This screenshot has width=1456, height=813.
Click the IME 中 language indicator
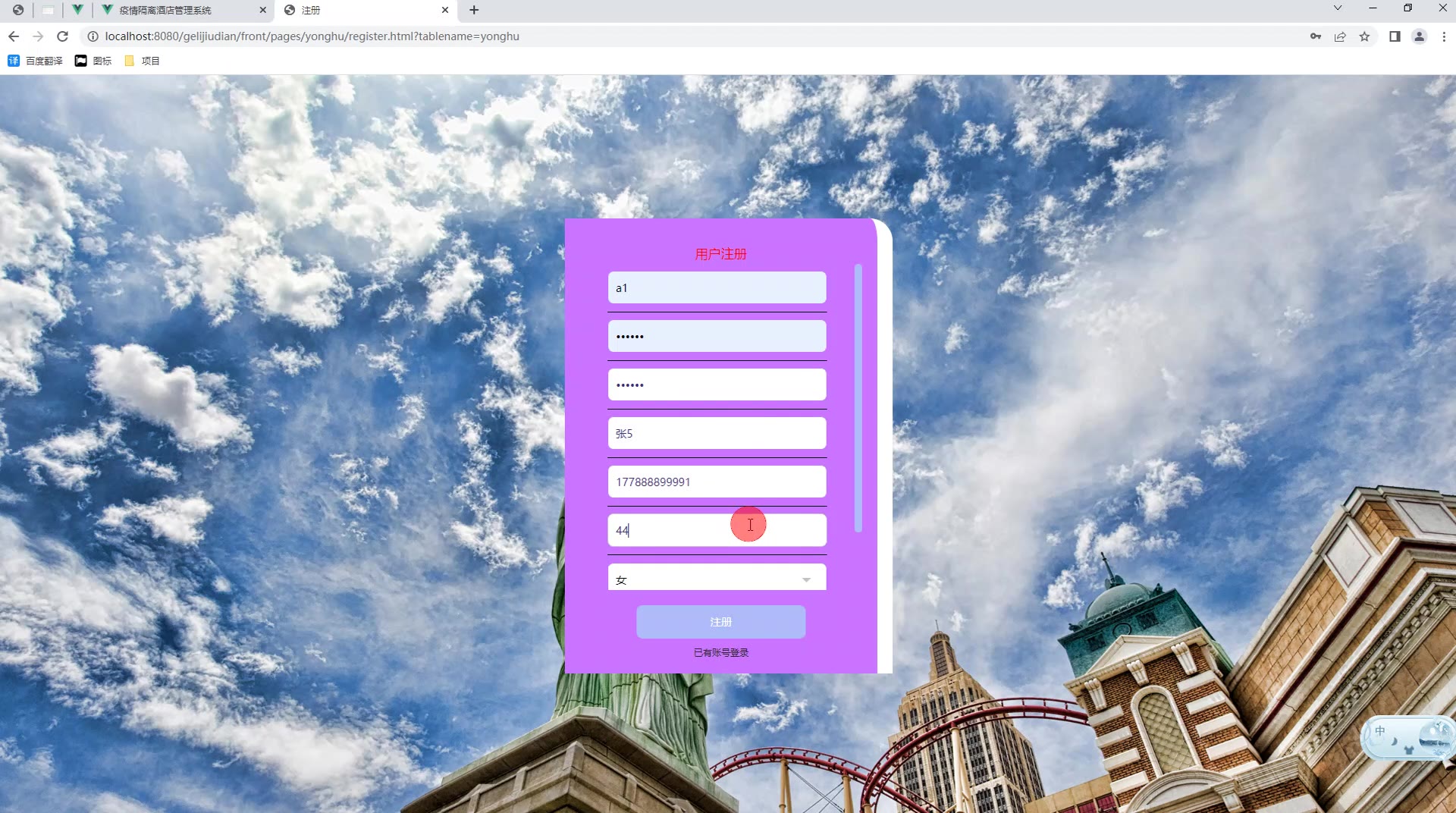1379,731
